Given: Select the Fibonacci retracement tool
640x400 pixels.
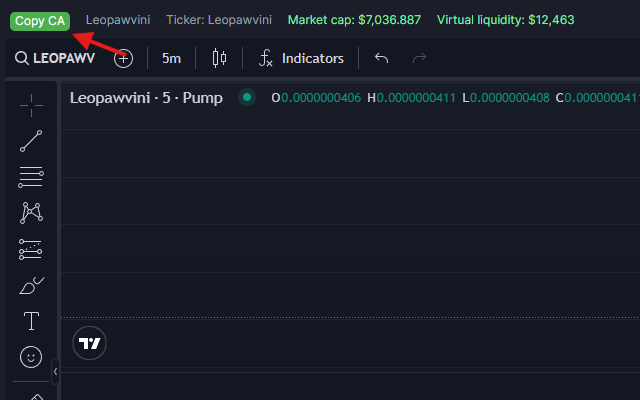Looking at the screenshot, I should click(x=31, y=177).
